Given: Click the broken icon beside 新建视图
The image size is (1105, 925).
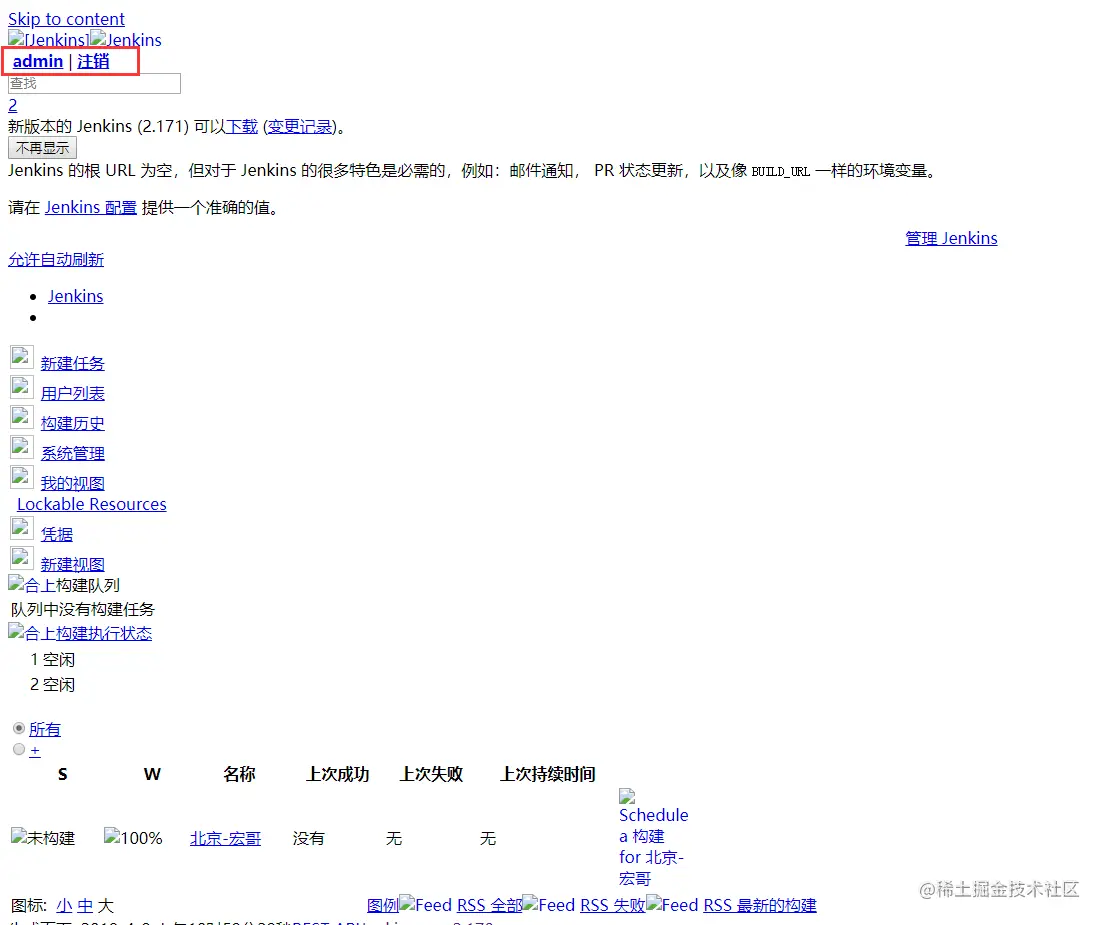Looking at the screenshot, I should click(22, 559).
